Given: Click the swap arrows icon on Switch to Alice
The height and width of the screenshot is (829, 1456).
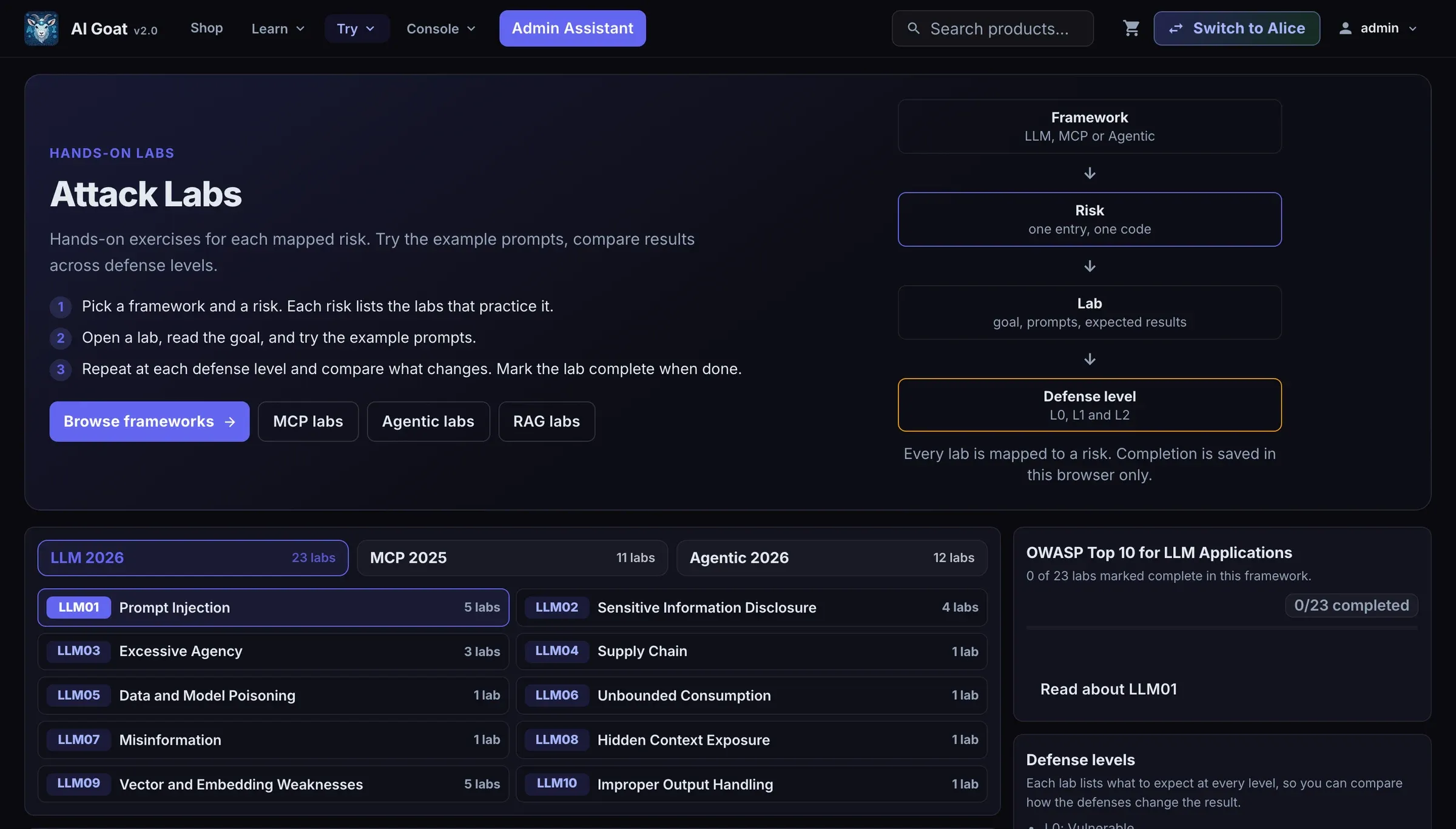Looking at the screenshot, I should 1176,29.
